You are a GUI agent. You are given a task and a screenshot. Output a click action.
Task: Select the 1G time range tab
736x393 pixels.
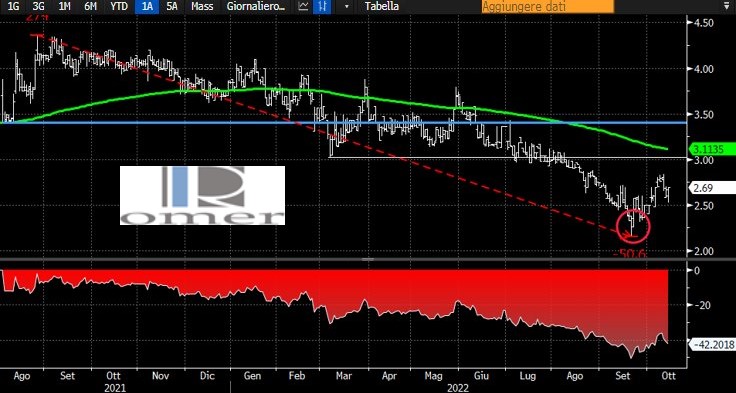click(12, 7)
